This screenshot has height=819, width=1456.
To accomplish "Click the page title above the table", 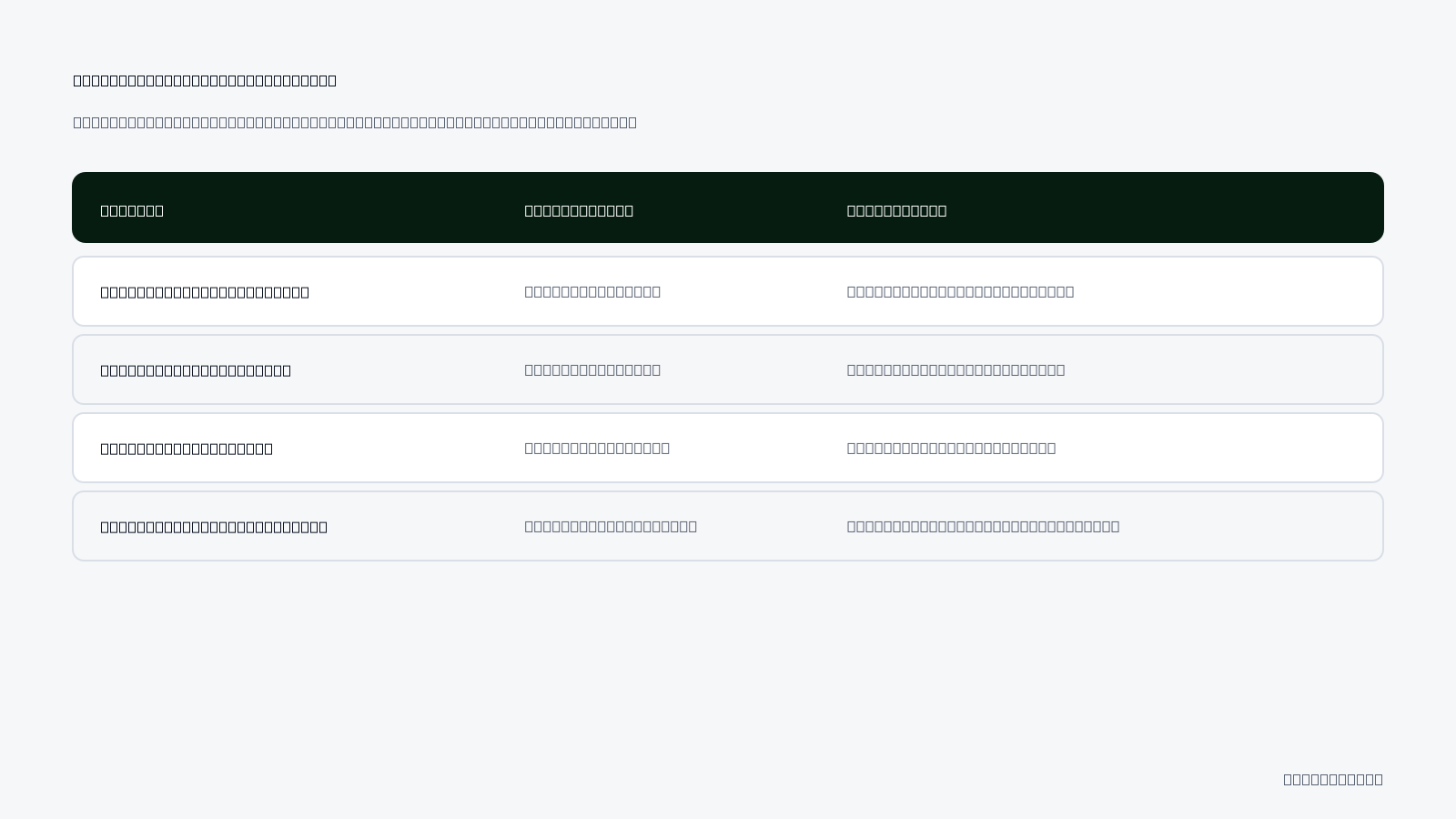I will (x=205, y=80).
